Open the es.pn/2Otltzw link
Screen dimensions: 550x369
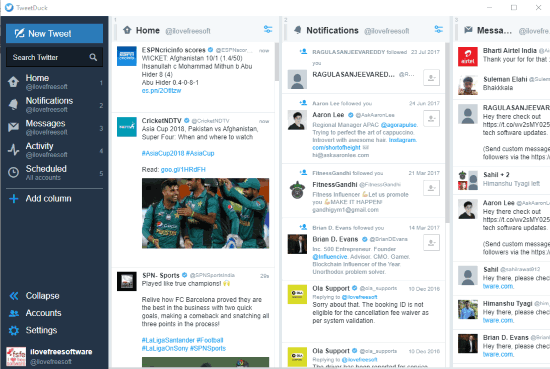pyautogui.click(x=161, y=90)
